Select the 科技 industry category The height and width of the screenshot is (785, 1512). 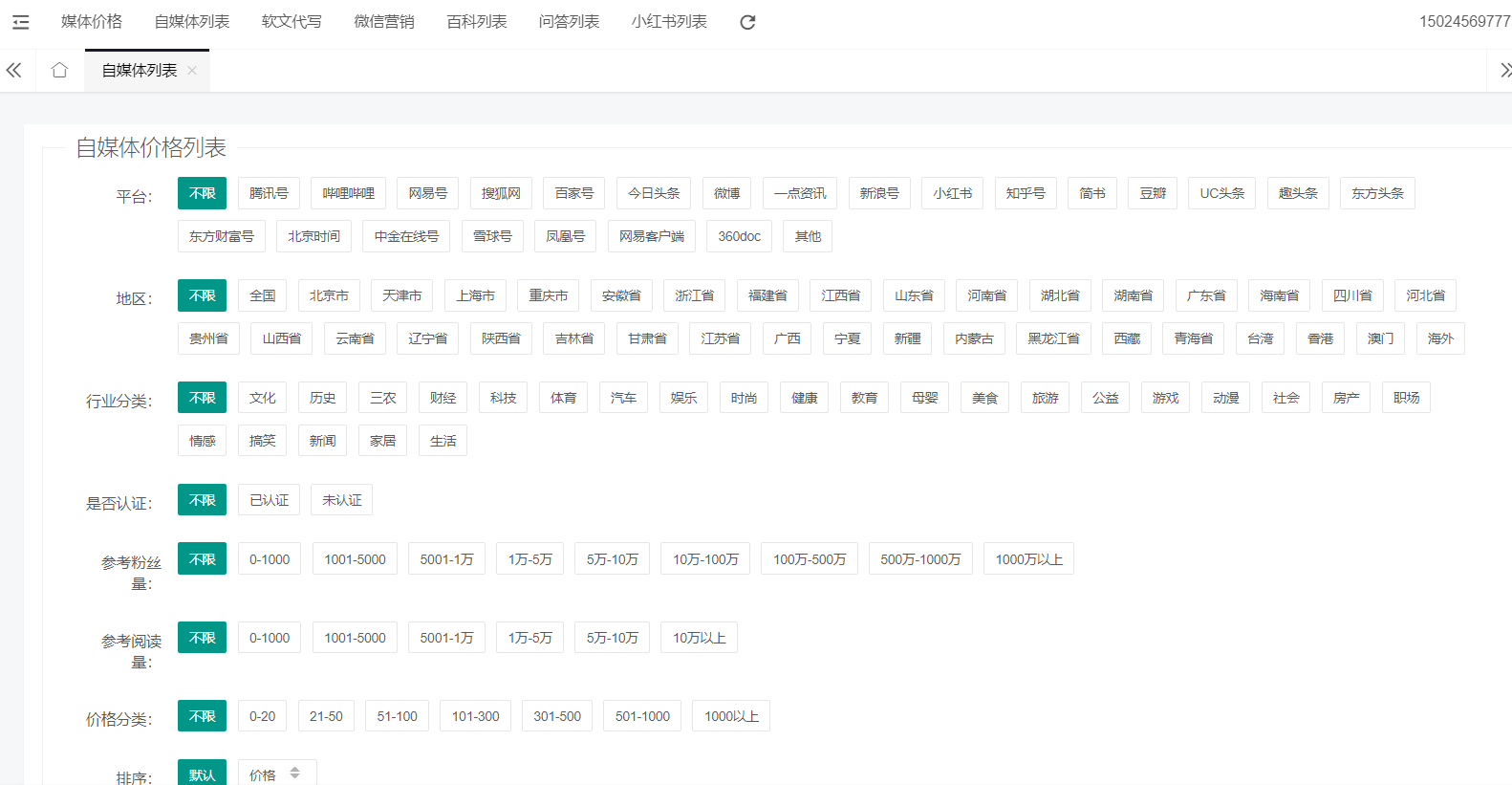(x=503, y=398)
